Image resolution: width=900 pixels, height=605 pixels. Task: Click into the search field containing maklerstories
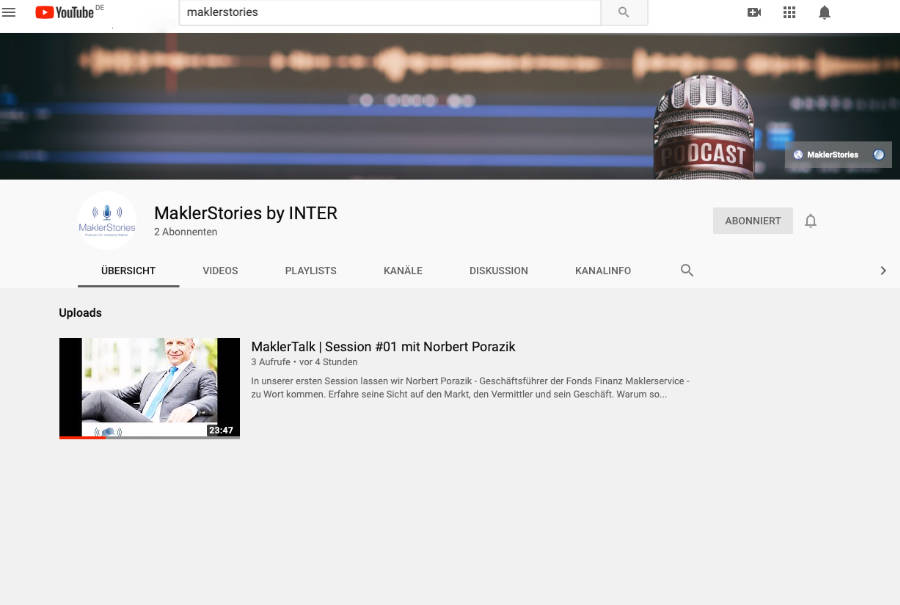pos(390,12)
